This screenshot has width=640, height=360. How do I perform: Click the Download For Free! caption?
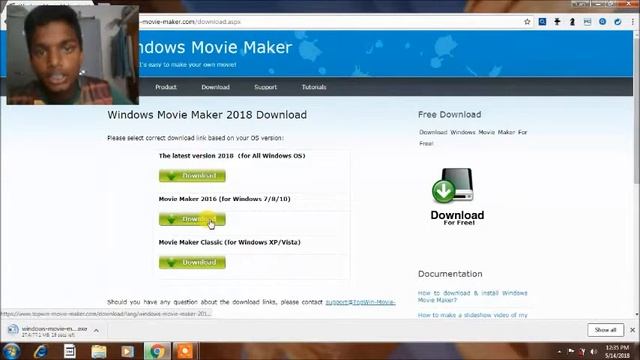click(x=457, y=218)
